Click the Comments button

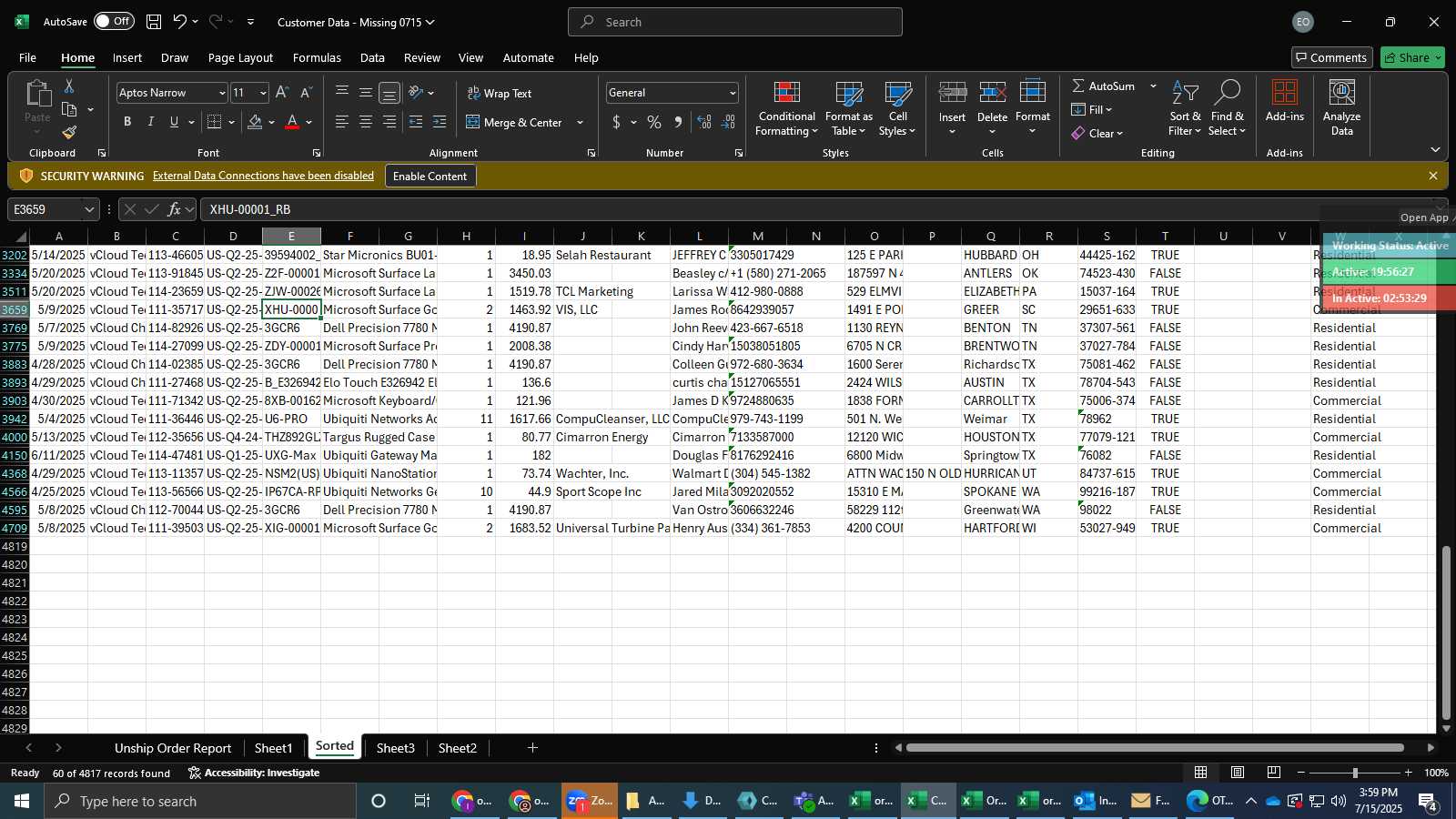pyautogui.click(x=1331, y=57)
